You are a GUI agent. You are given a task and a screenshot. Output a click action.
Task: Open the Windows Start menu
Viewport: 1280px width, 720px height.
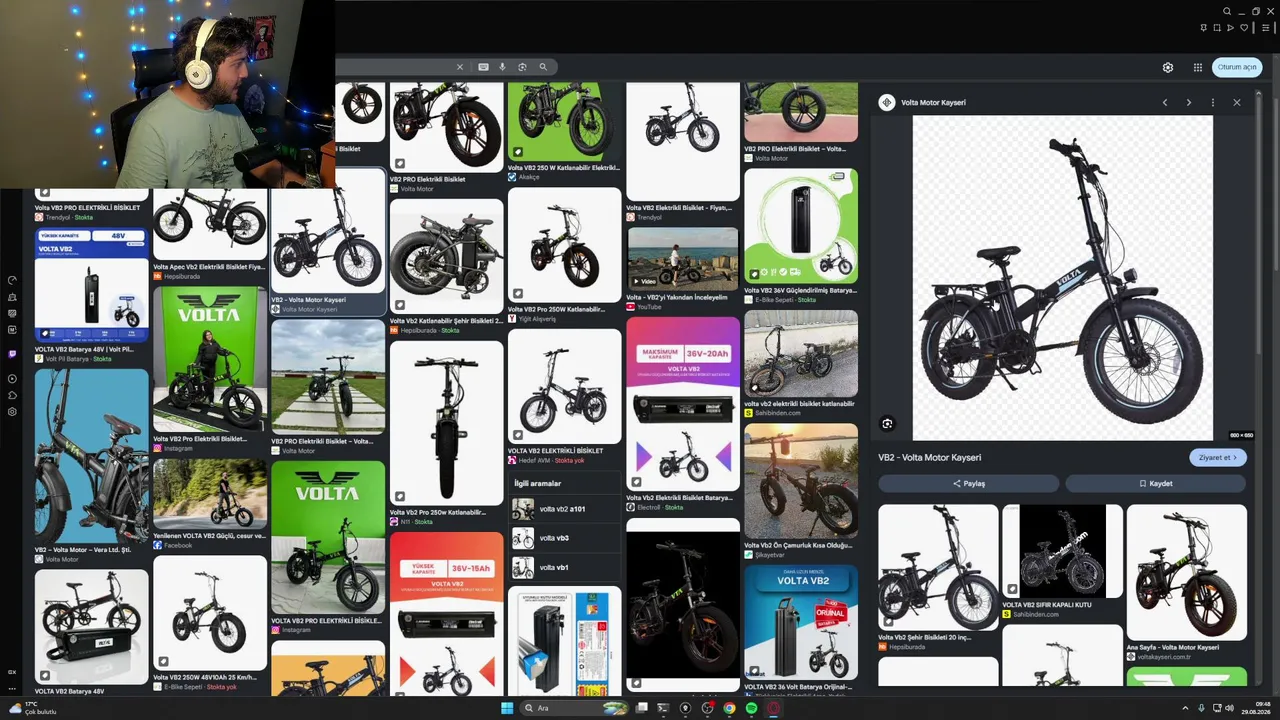pos(507,708)
